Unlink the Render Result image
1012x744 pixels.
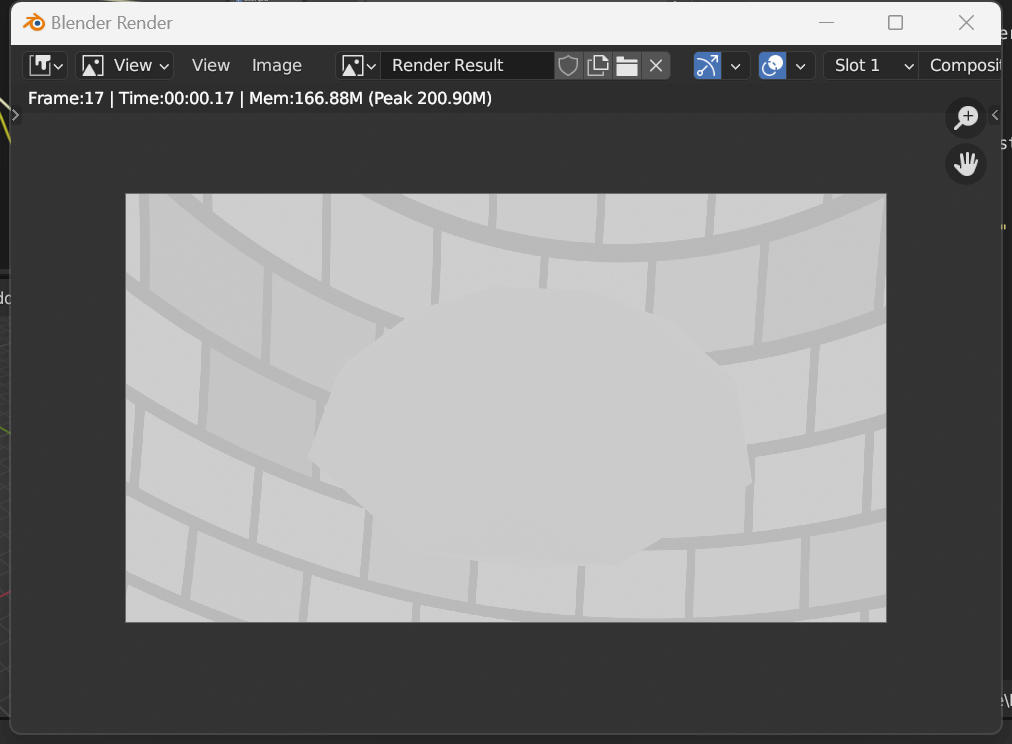pyautogui.click(x=656, y=66)
